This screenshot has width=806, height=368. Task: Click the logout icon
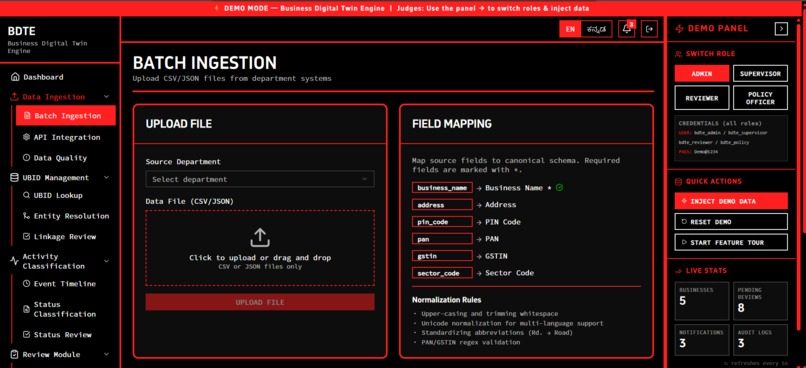(x=650, y=29)
